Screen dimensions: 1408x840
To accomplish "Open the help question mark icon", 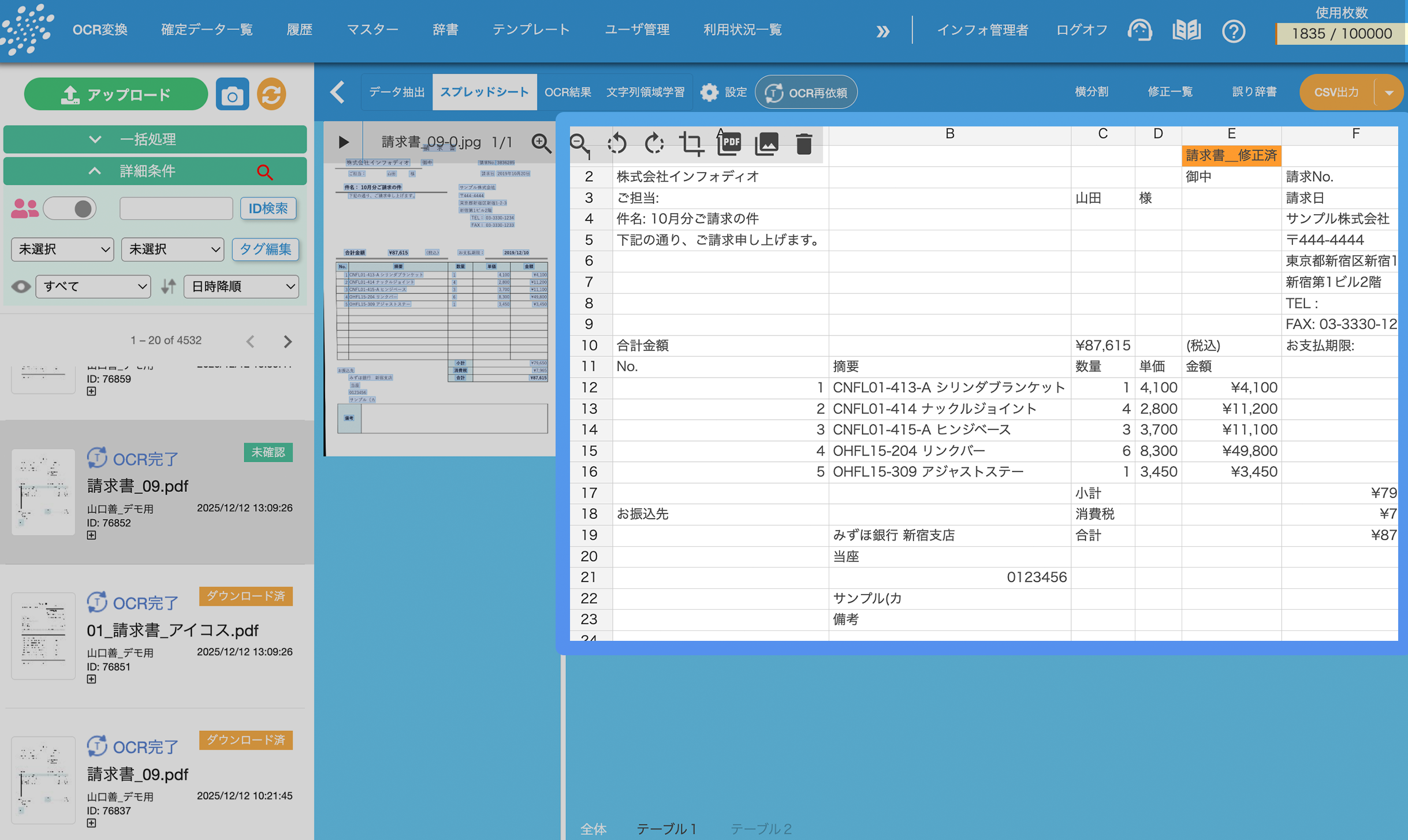I will click(1233, 31).
